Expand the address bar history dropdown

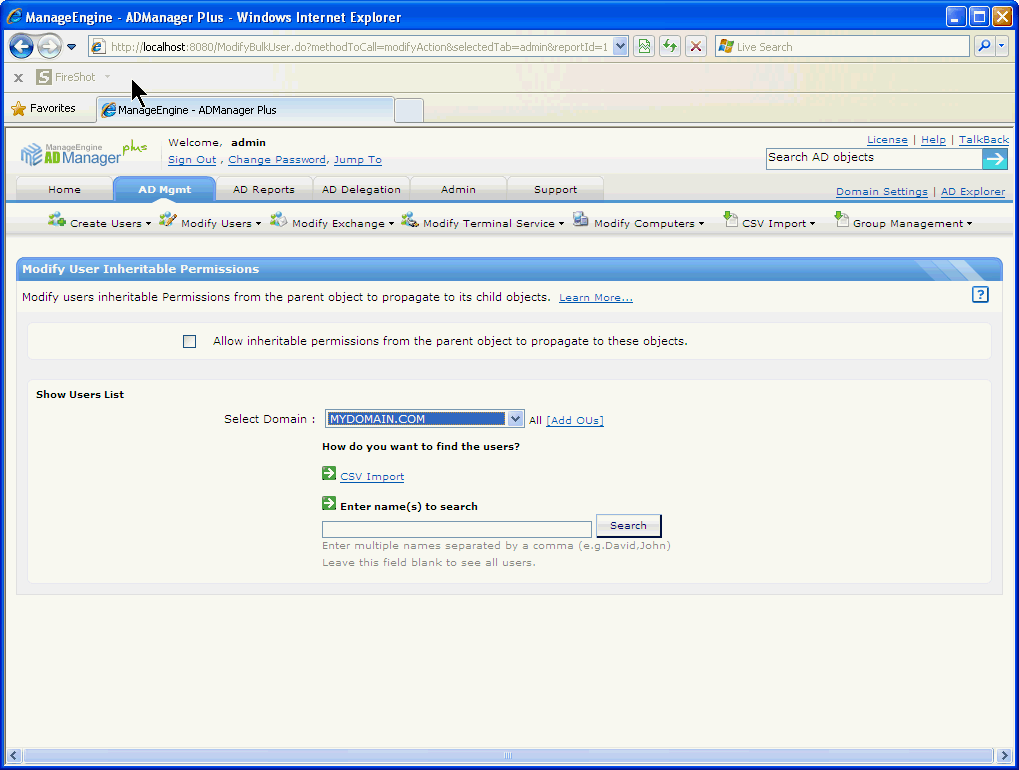[620, 46]
